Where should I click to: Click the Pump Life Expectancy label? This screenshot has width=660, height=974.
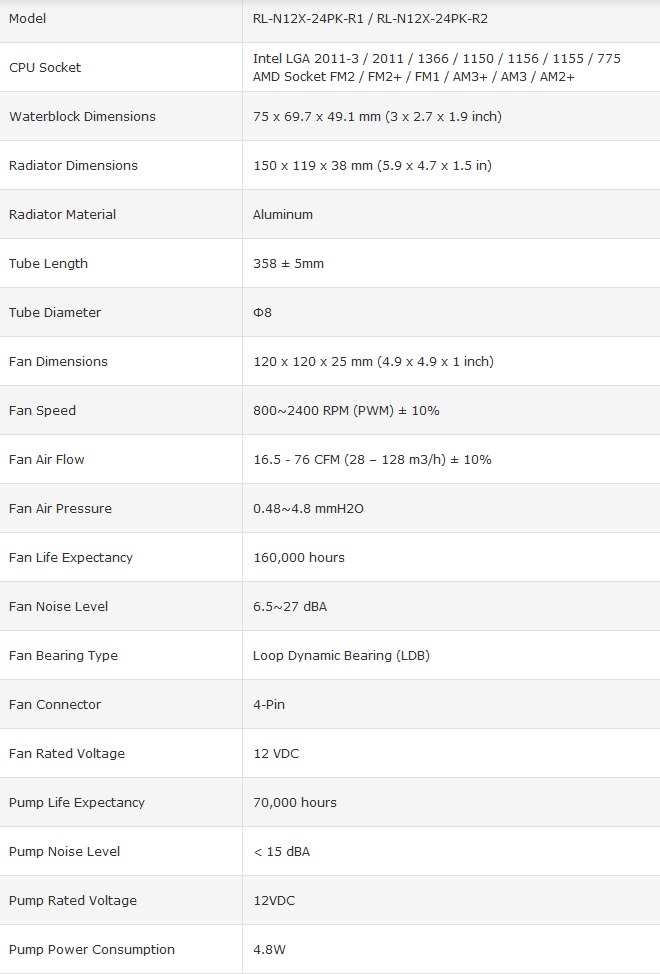[77, 803]
